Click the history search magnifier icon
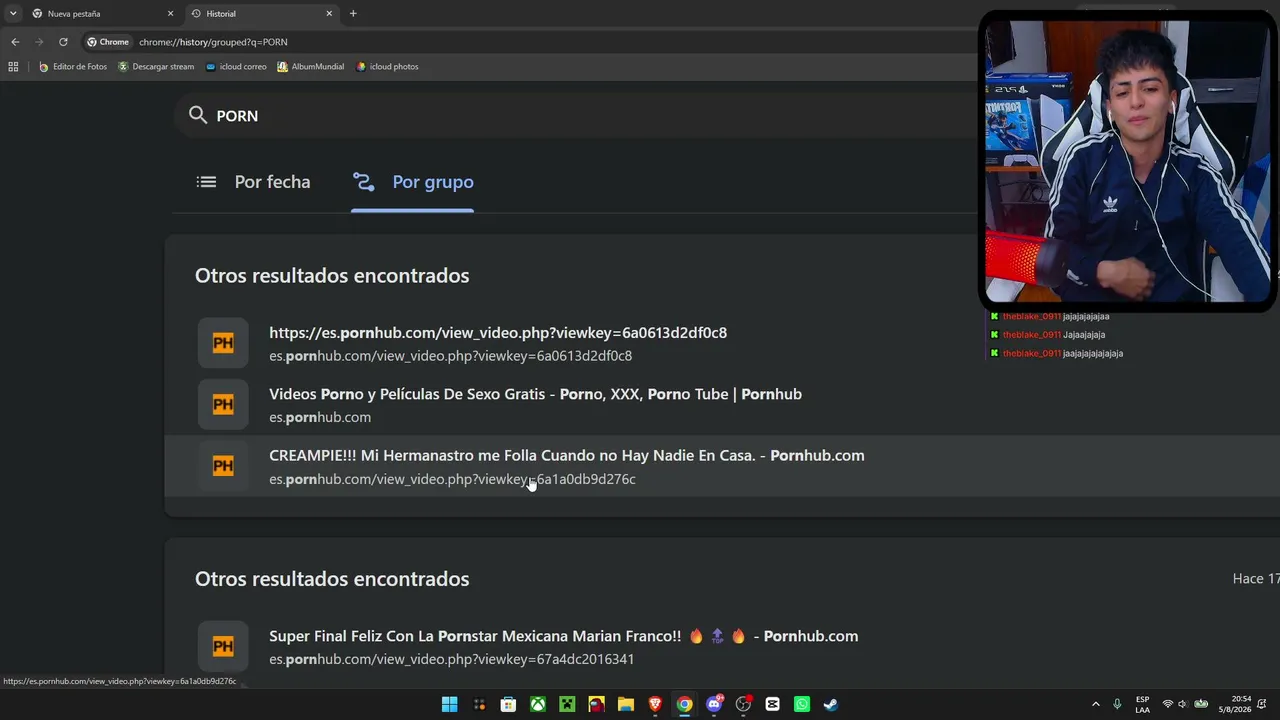 pyautogui.click(x=197, y=115)
